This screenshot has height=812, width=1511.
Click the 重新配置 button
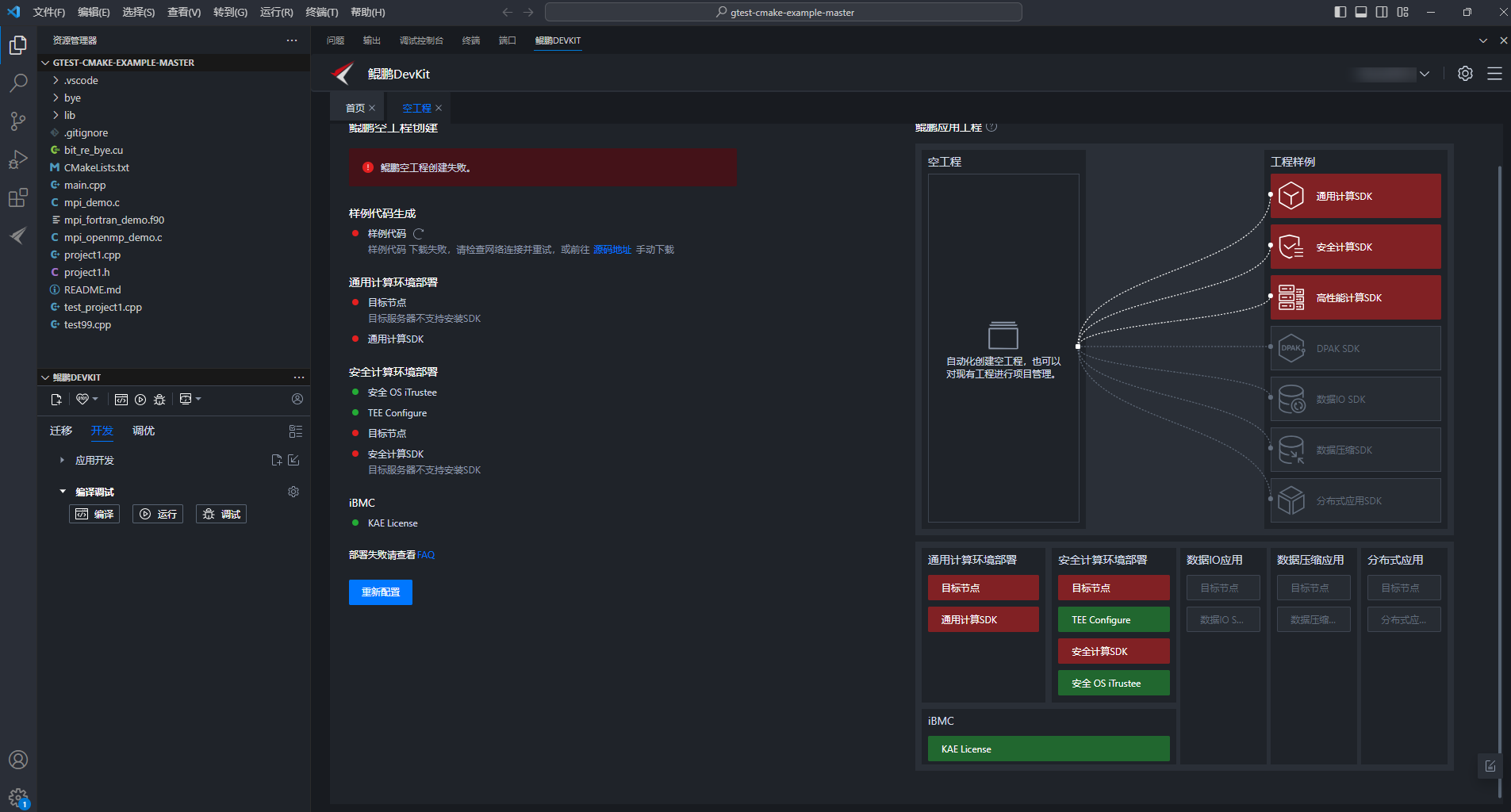pyautogui.click(x=381, y=592)
